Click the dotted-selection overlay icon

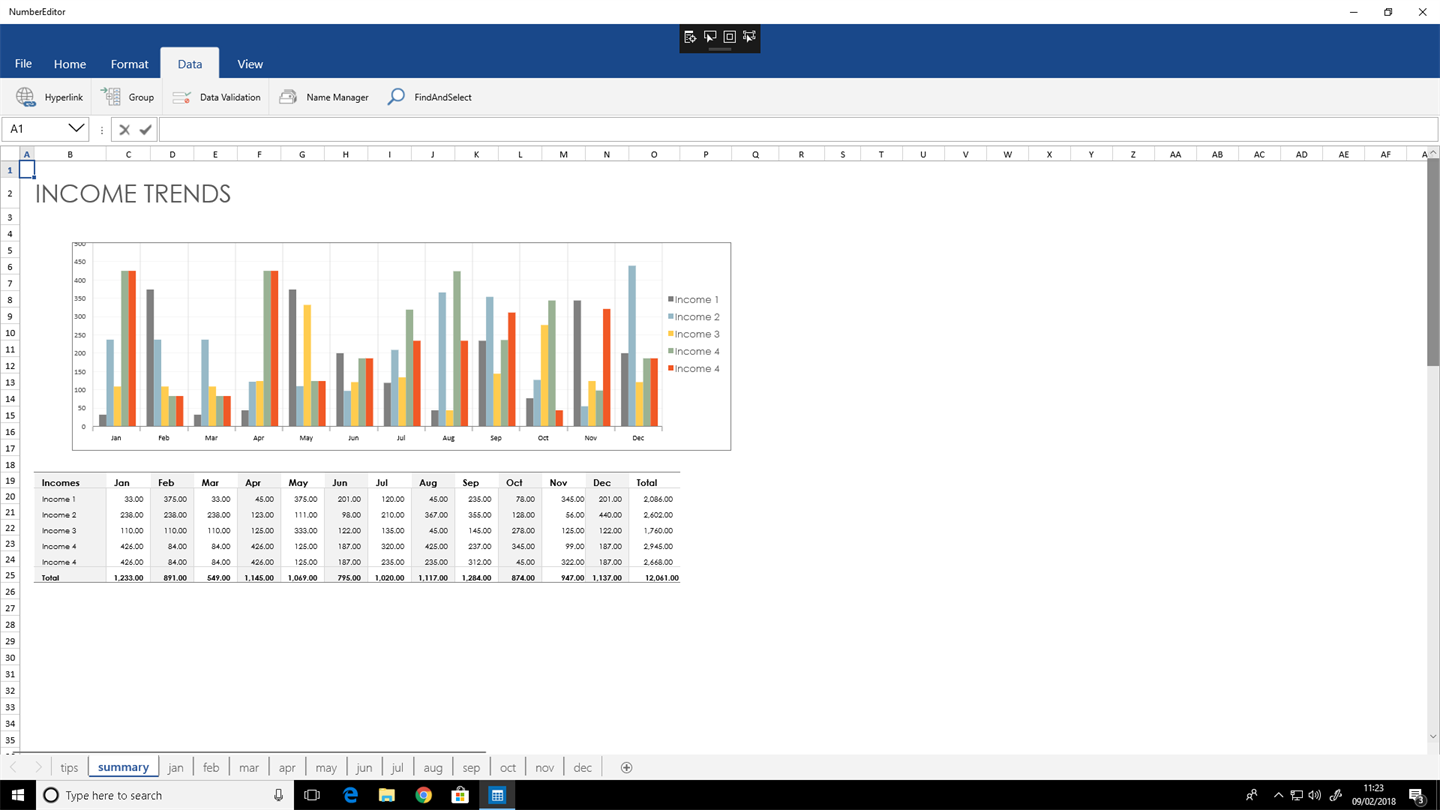point(749,37)
